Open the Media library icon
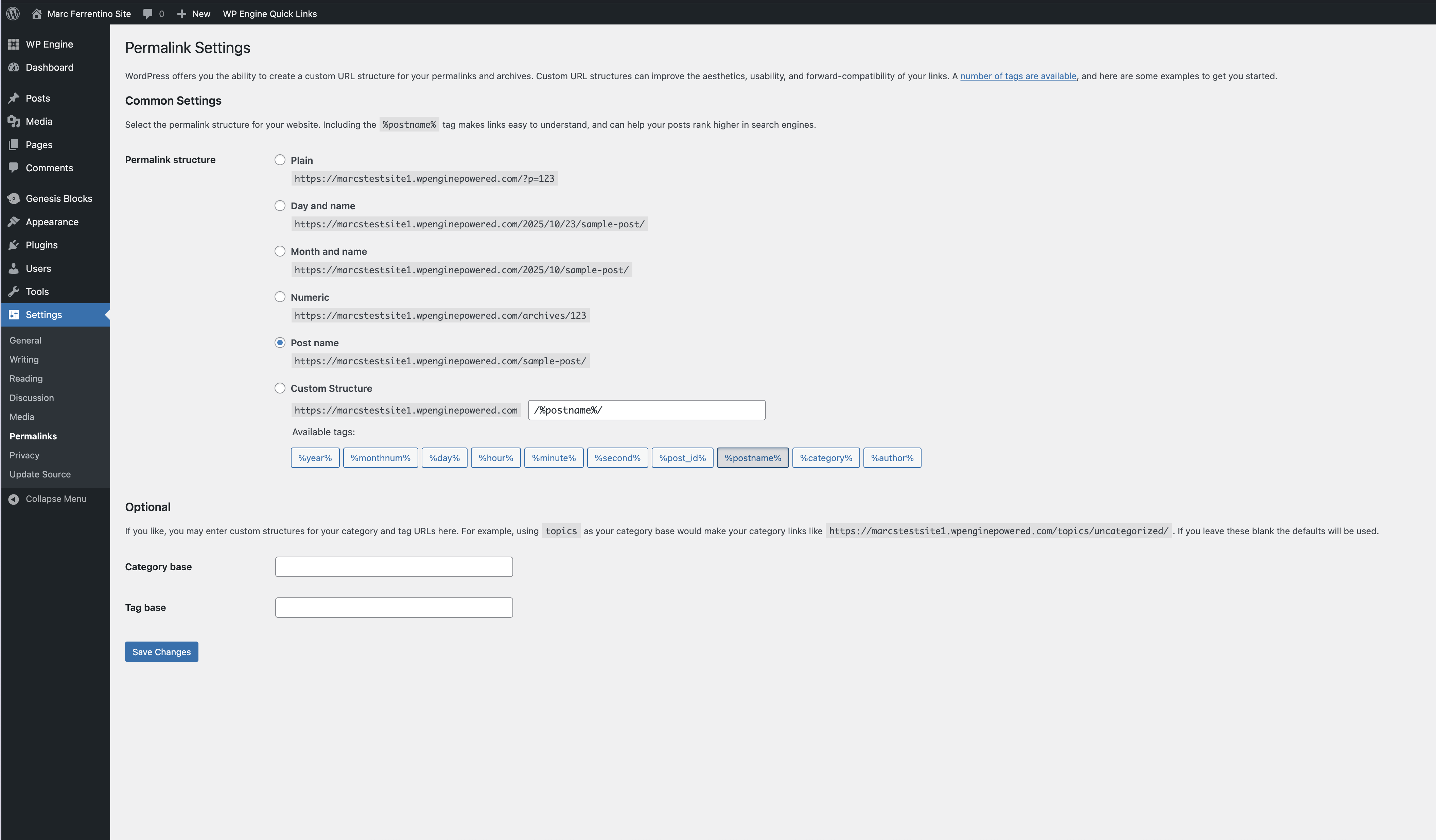This screenshot has width=1436, height=840. pyautogui.click(x=14, y=121)
